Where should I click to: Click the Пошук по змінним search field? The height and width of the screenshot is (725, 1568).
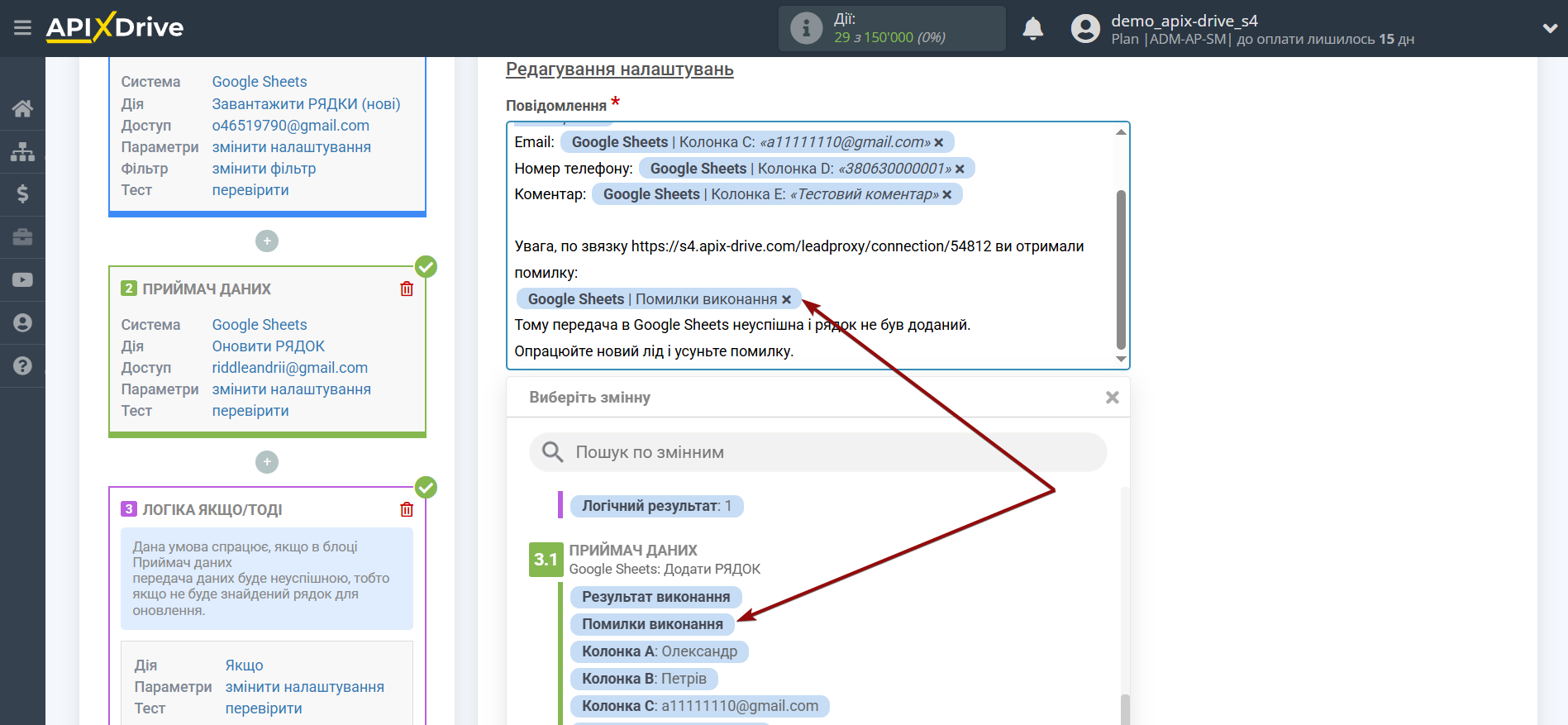point(818,452)
